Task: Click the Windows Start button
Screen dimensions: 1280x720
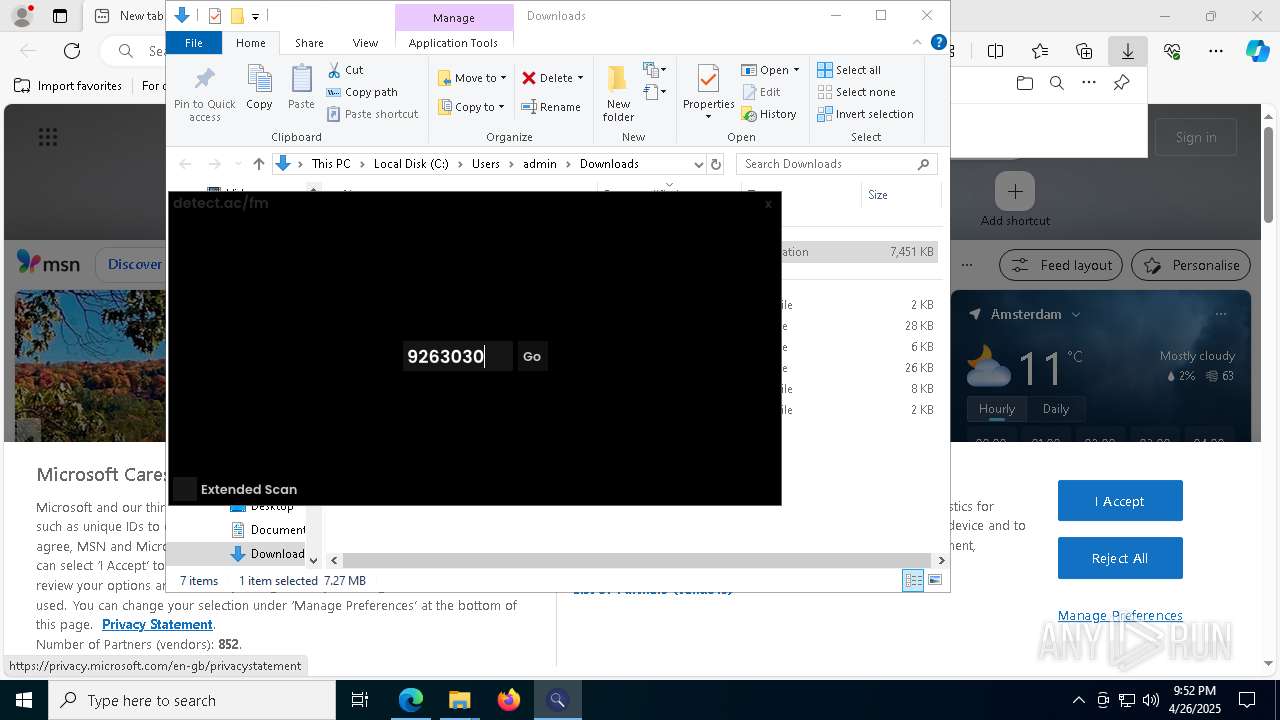Action: (x=23, y=700)
